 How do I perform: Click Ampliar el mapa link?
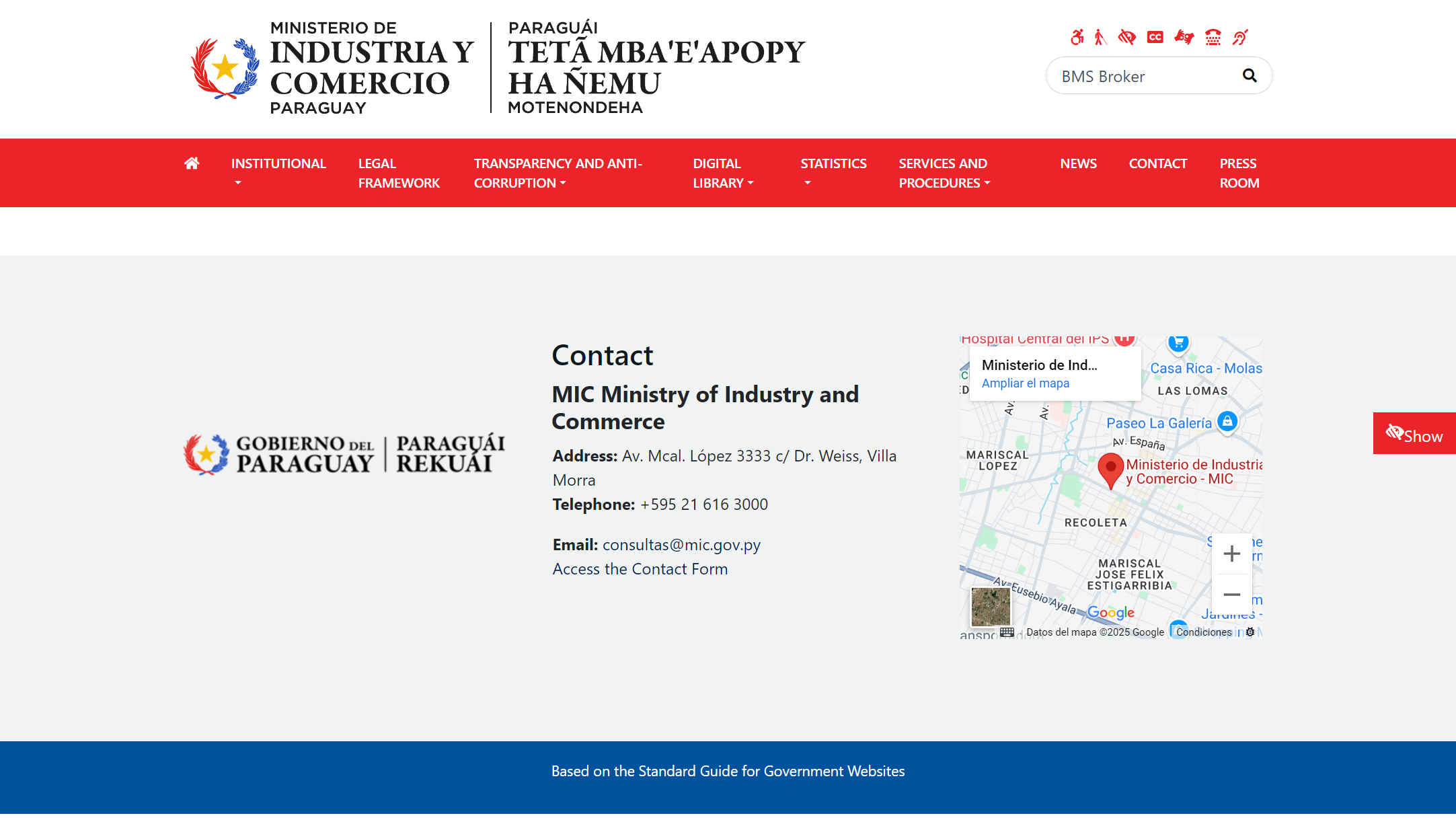(1026, 383)
